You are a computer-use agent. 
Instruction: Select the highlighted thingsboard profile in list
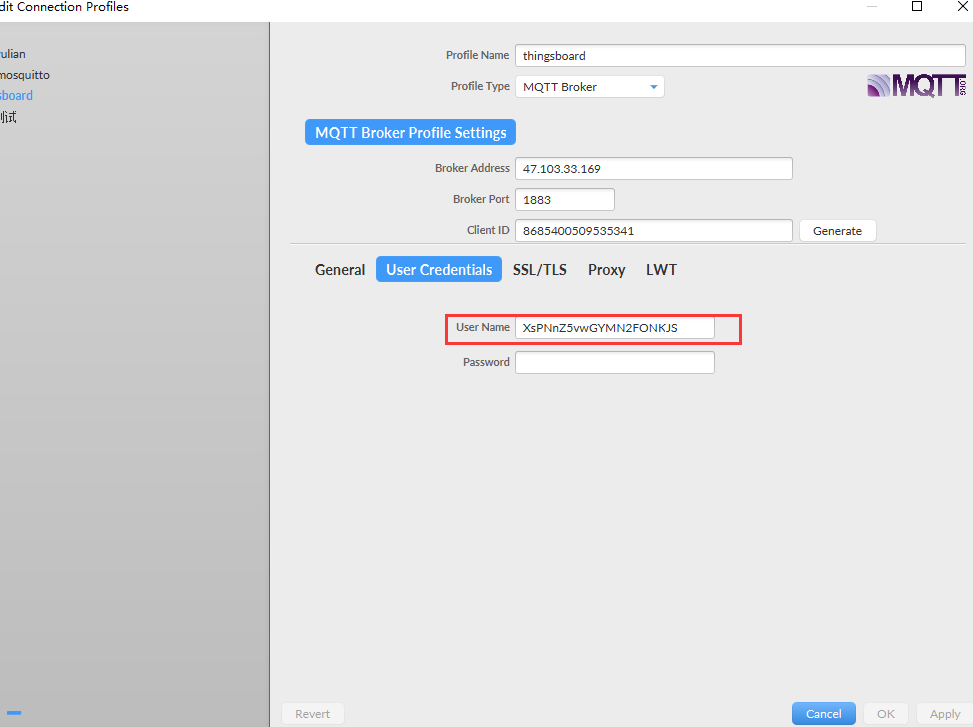click(16, 96)
